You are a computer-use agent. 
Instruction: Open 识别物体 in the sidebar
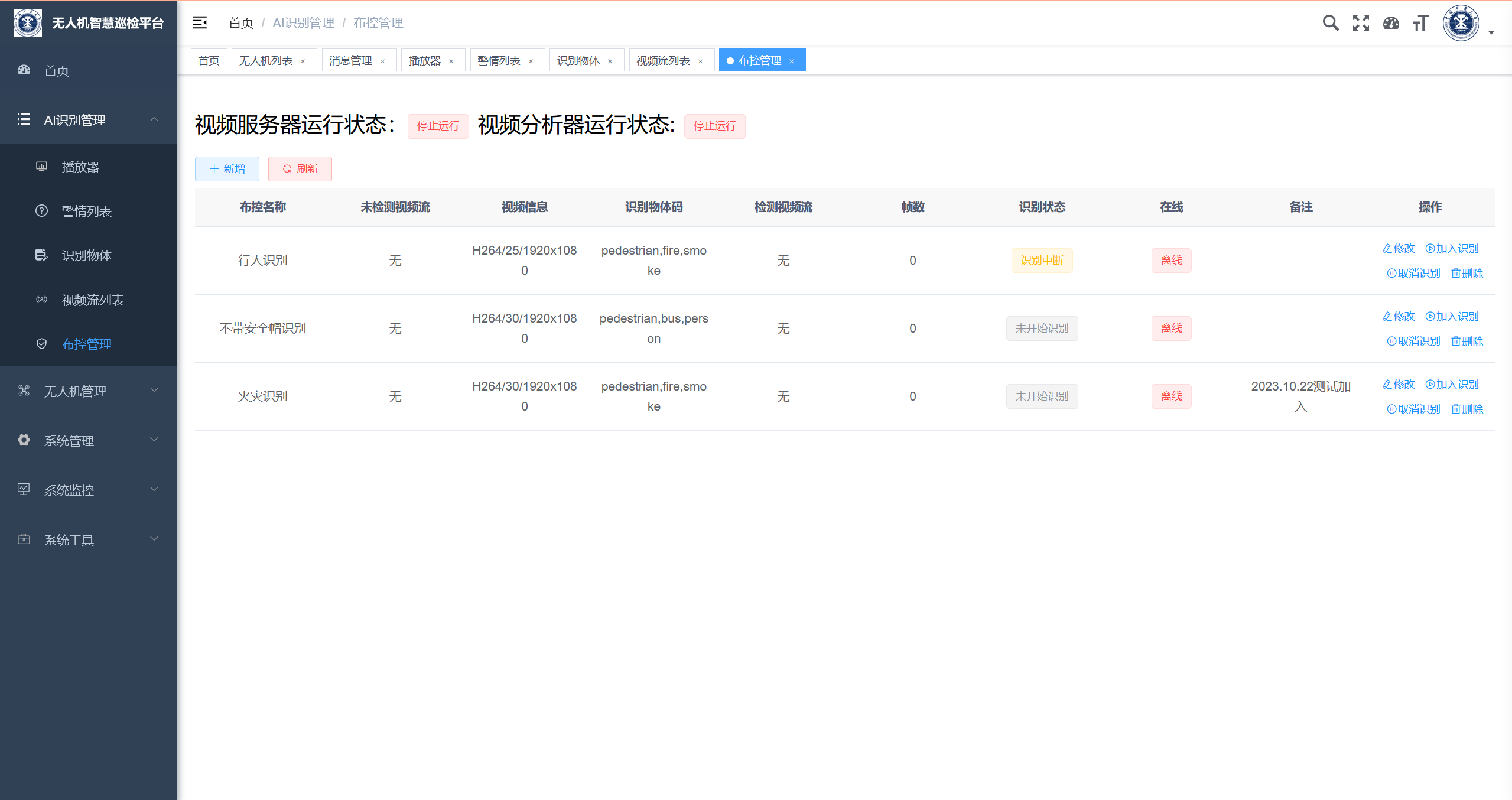[x=86, y=255]
